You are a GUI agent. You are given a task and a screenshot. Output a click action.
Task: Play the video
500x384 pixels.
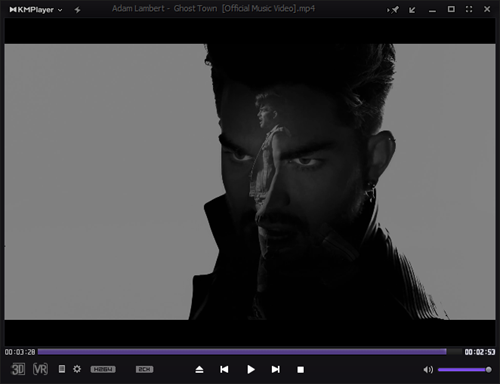(251, 369)
